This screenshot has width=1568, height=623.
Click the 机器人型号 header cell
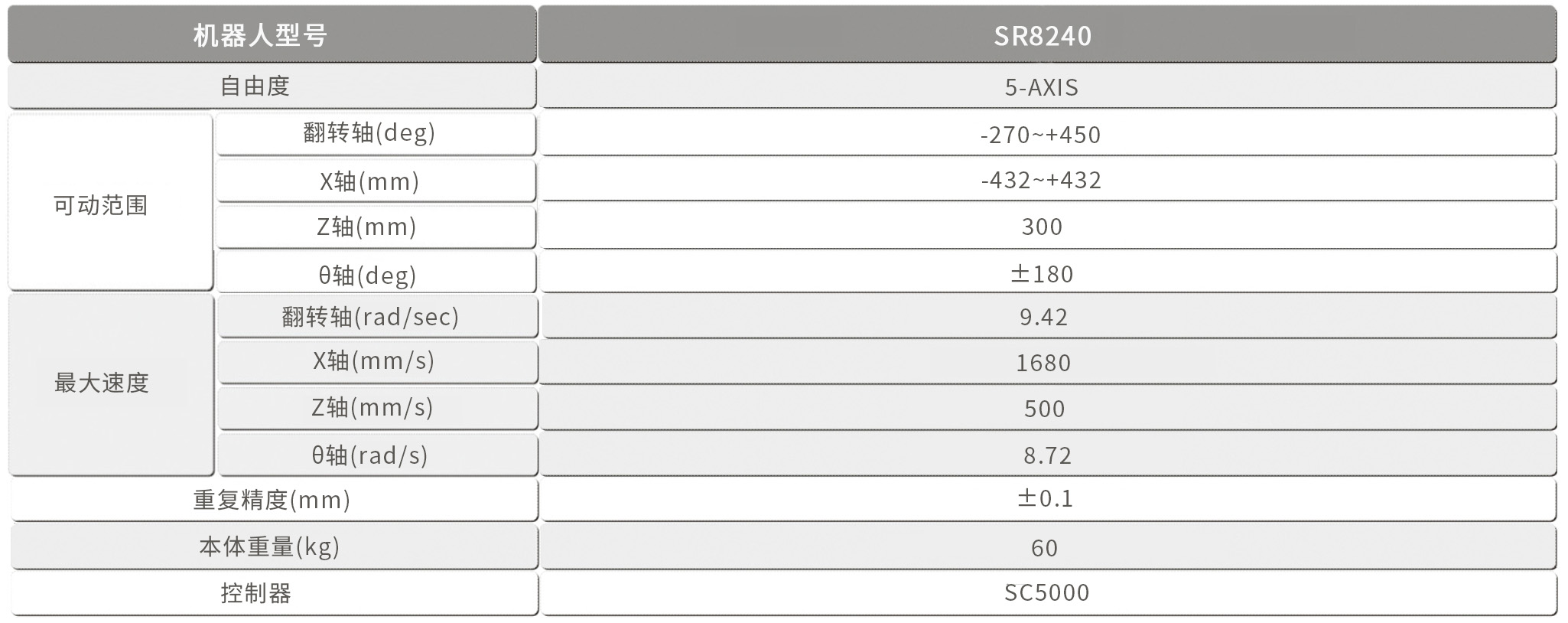coord(260,35)
